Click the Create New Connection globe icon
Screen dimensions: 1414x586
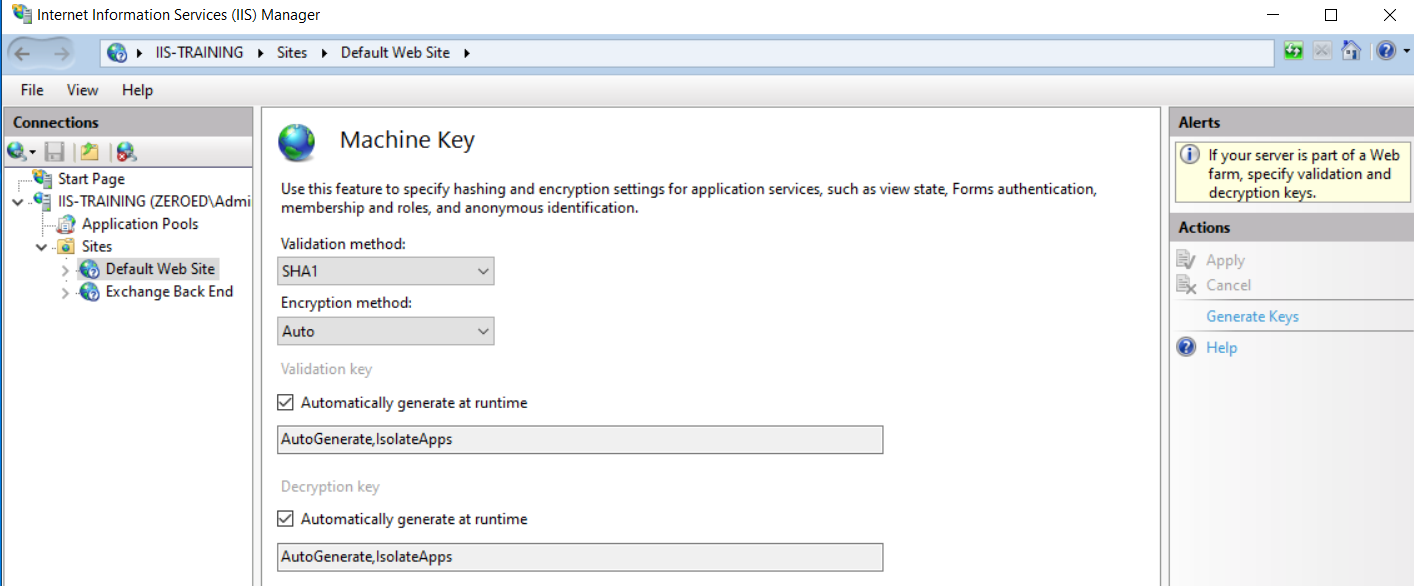click(17, 152)
